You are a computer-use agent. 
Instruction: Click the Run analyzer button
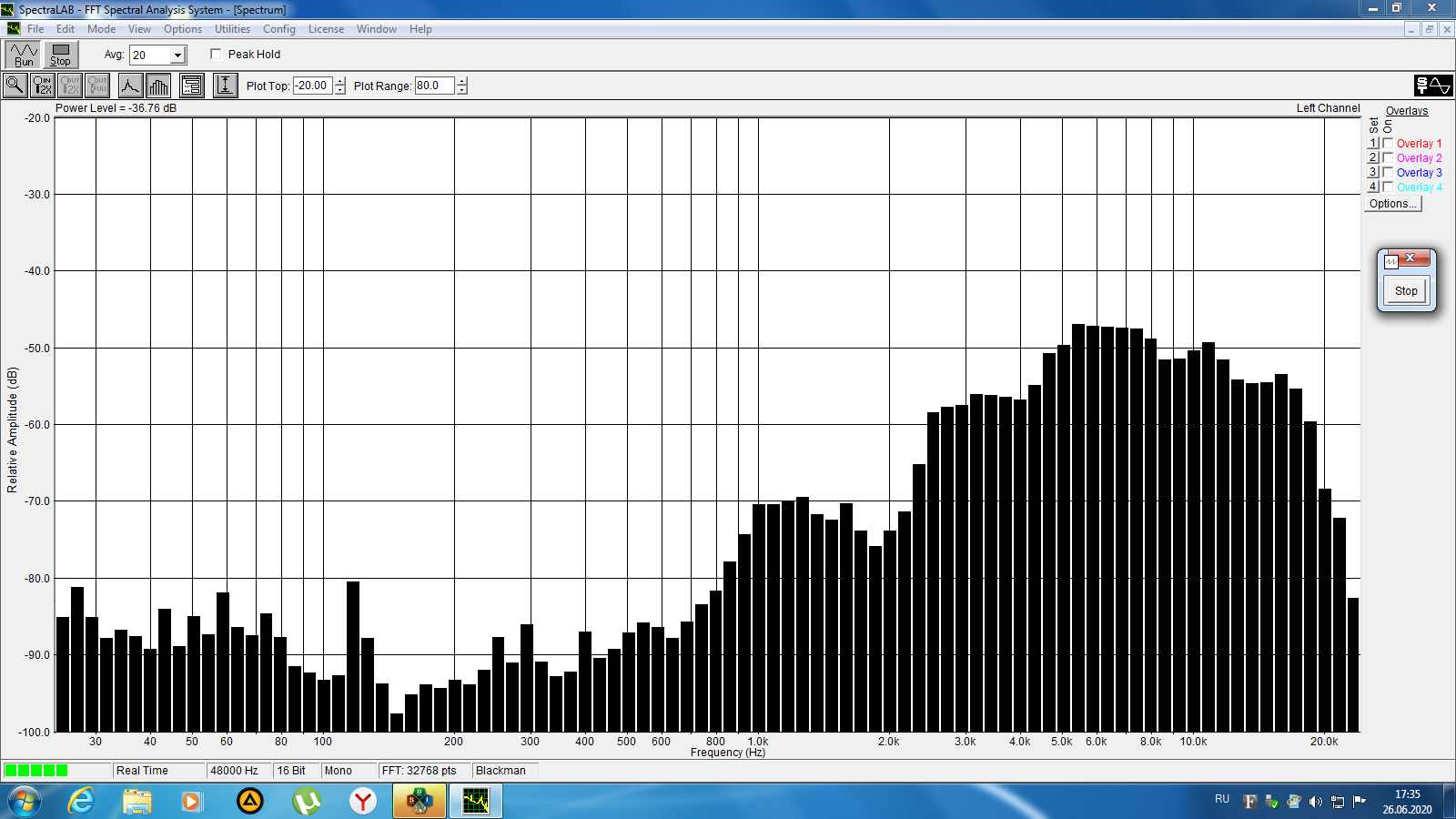(x=23, y=55)
